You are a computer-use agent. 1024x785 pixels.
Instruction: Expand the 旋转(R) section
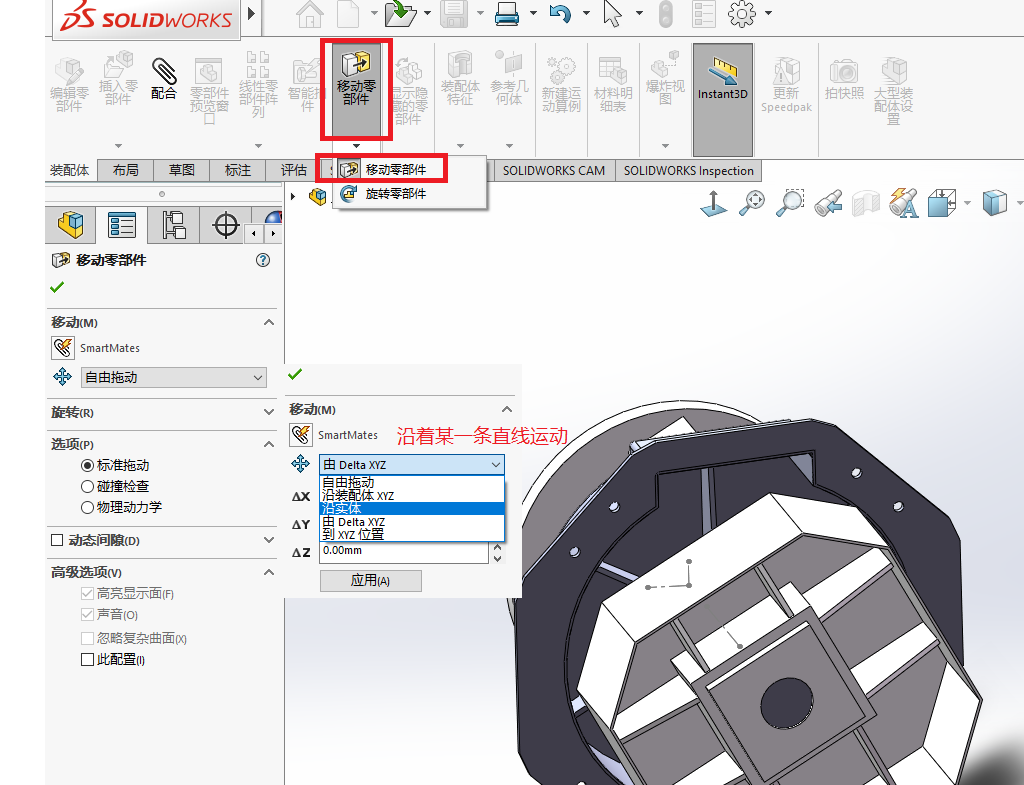coord(268,412)
